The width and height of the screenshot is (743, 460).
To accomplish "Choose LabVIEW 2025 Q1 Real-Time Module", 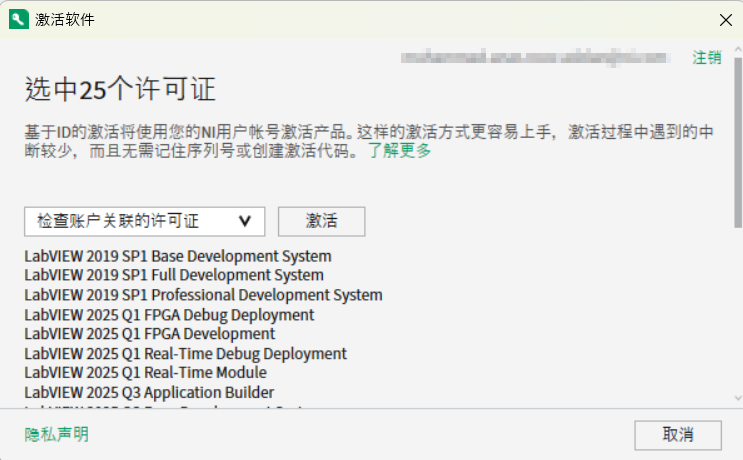I will (x=145, y=372).
